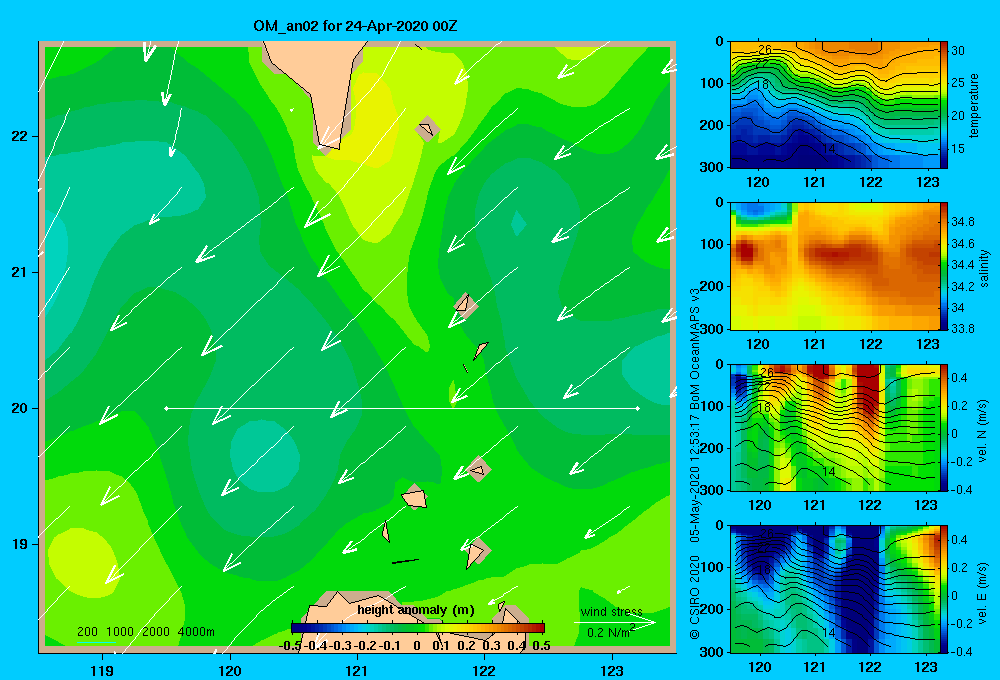1000x680 pixels.
Task: Click the temperature colorbar
Action: point(944,105)
